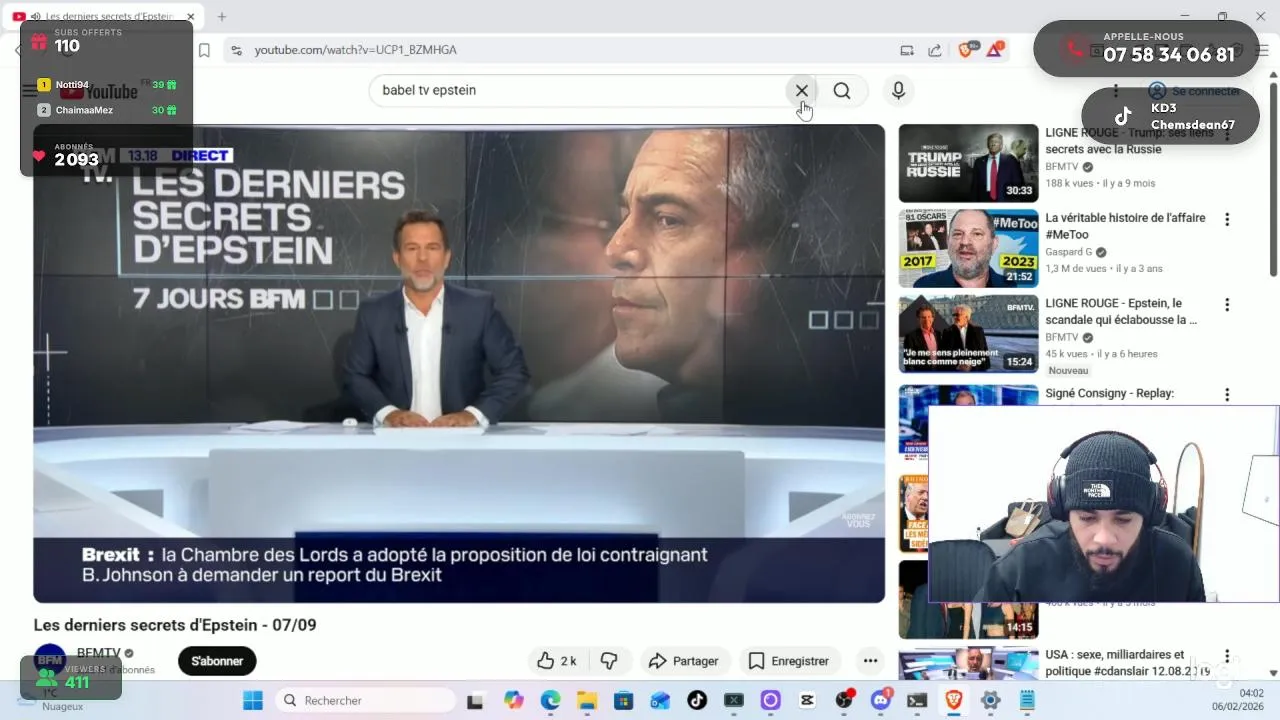The width and height of the screenshot is (1280, 720).
Task: Open Microsoft Edge from the taskbar
Action: coord(551,700)
